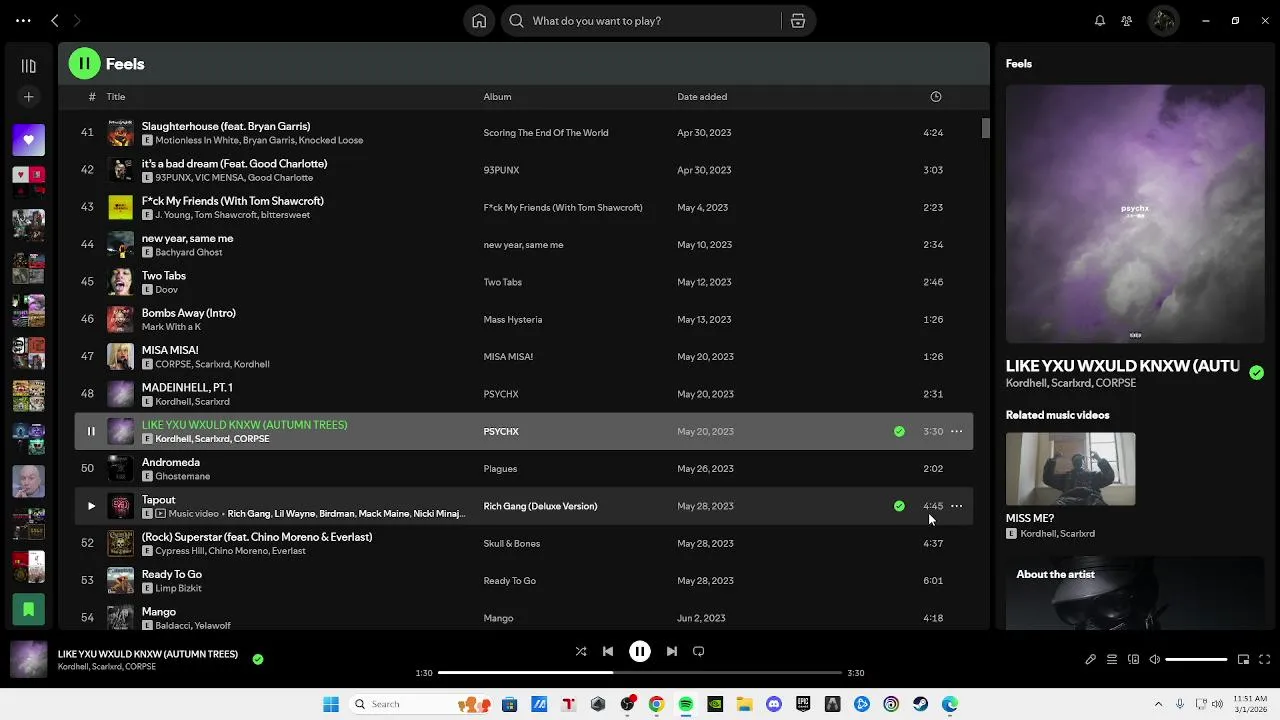
Task: Open the Now Playing album cover art
Action: coord(1135,214)
